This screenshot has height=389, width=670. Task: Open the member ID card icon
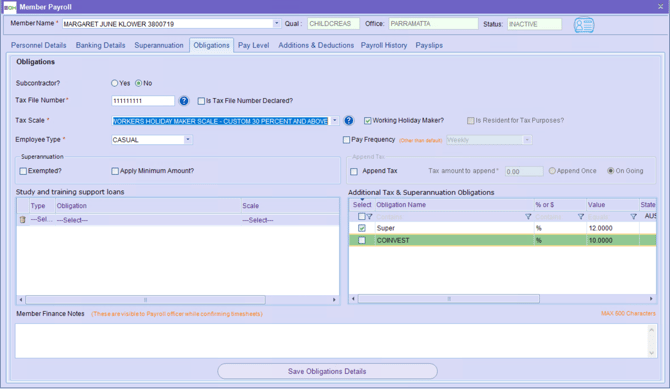coord(584,25)
